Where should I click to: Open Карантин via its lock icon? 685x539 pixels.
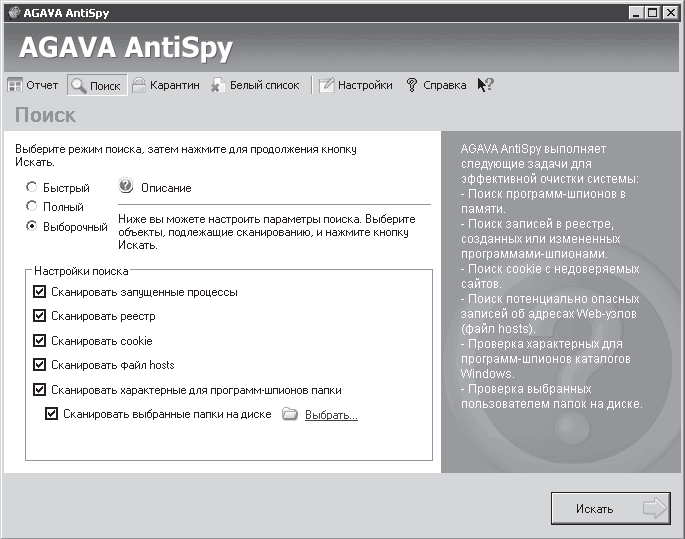click(x=139, y=86)
